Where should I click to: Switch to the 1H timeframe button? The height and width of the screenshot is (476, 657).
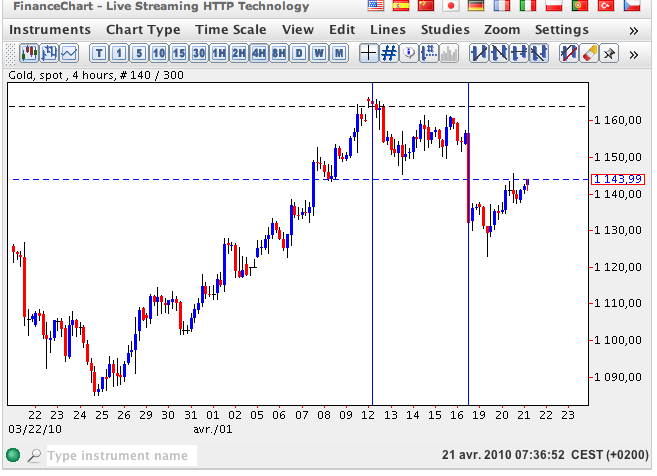point(219,52)
